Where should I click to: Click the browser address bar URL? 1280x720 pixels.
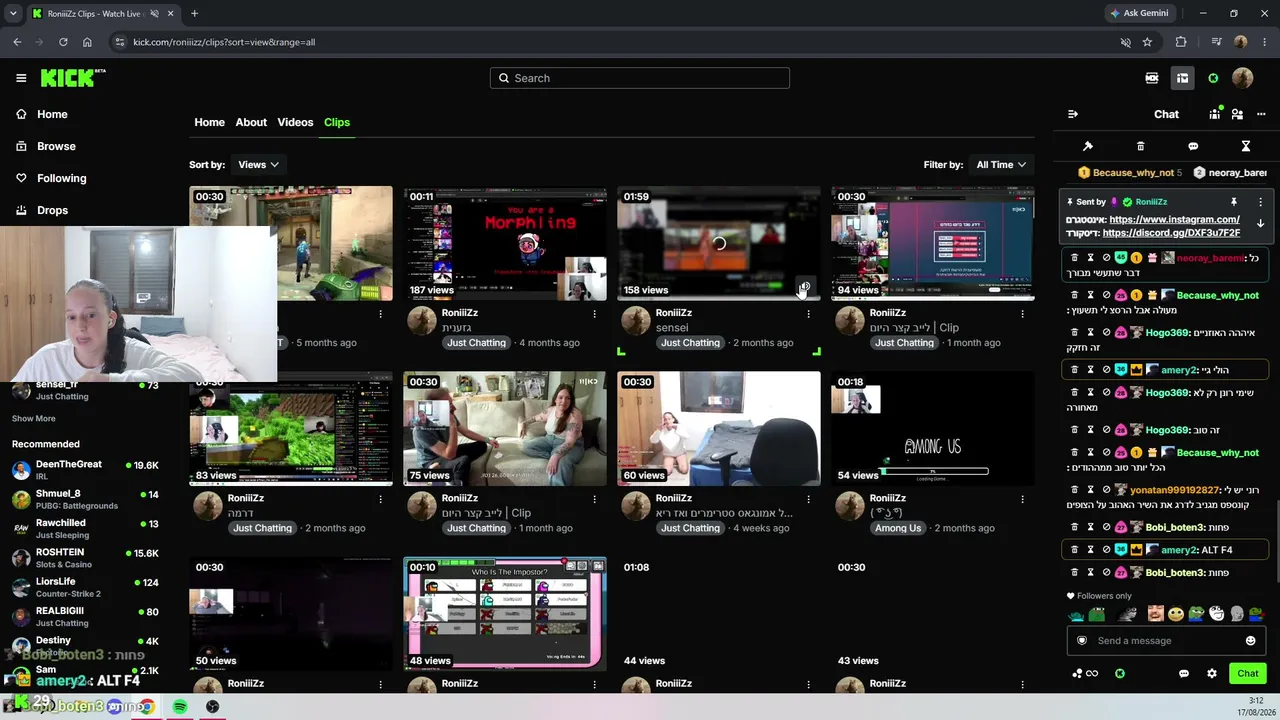point(225,42)
